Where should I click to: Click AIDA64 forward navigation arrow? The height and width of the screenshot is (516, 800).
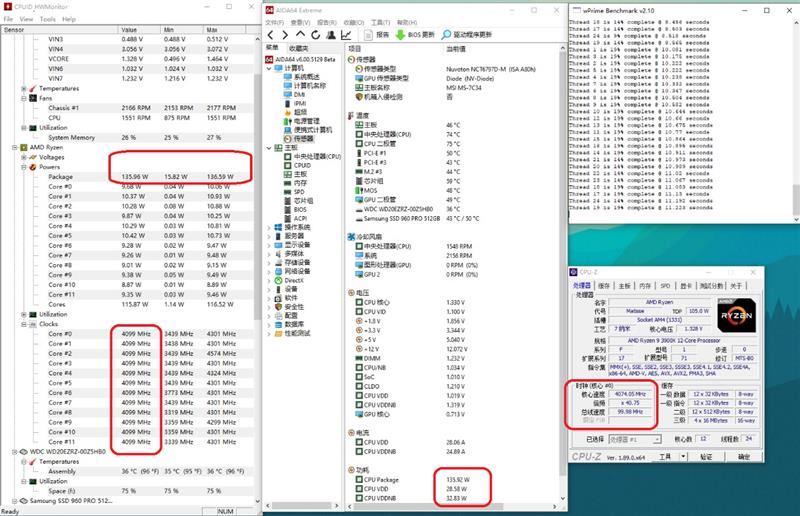pos(285,35)
